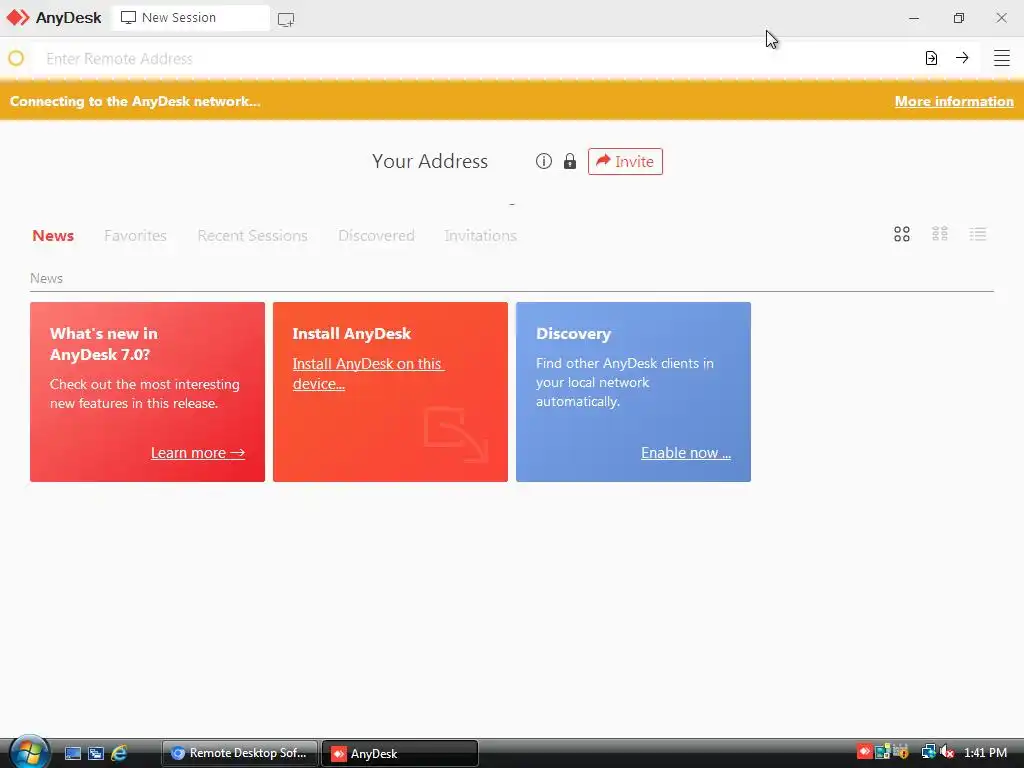The width and height of the screenshot is (1024, 768).
Task: Open the Recent Sessions tab
Action: coord(252,236)
